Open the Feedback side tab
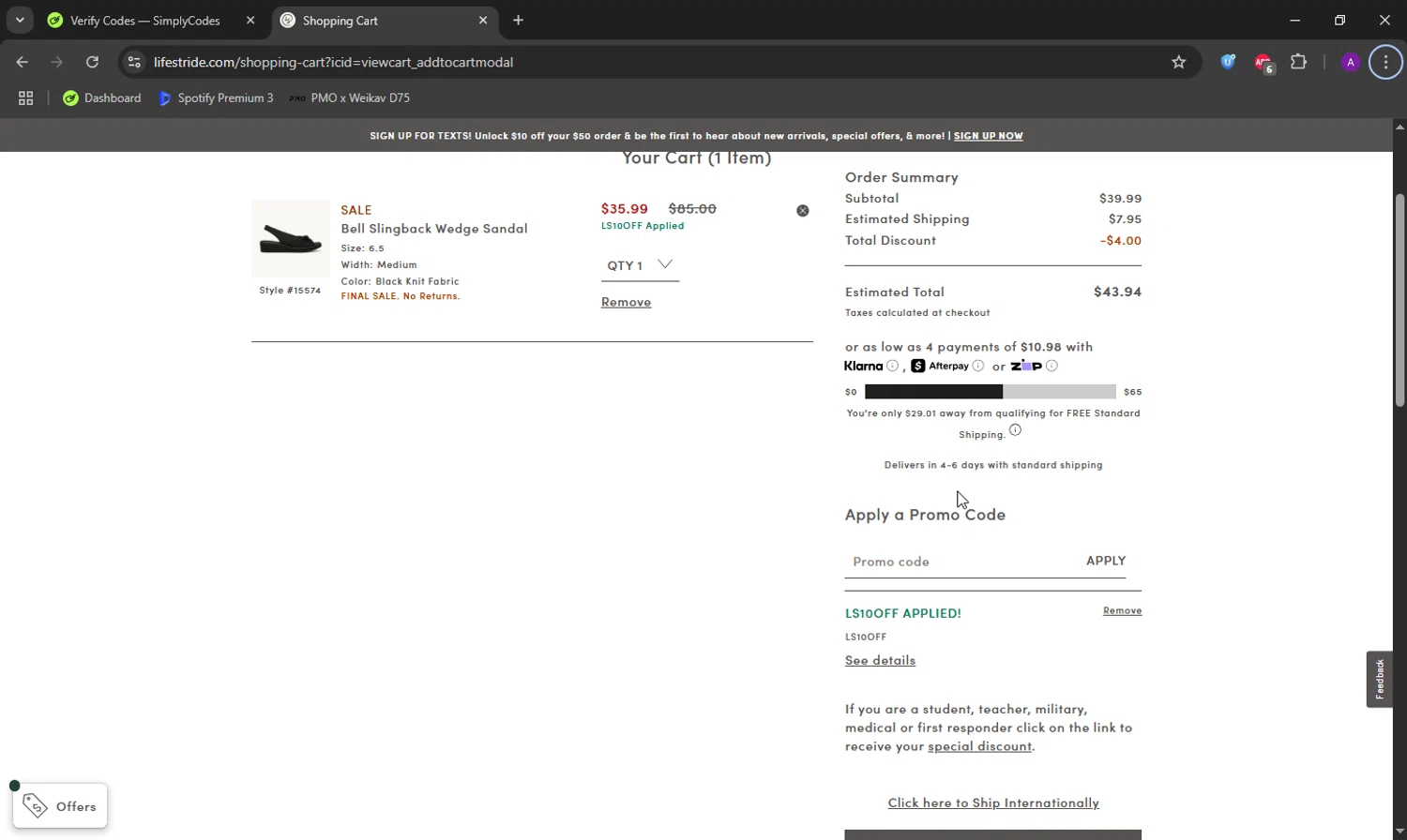Screen dimensions: 1407x840 (1380, 679)
